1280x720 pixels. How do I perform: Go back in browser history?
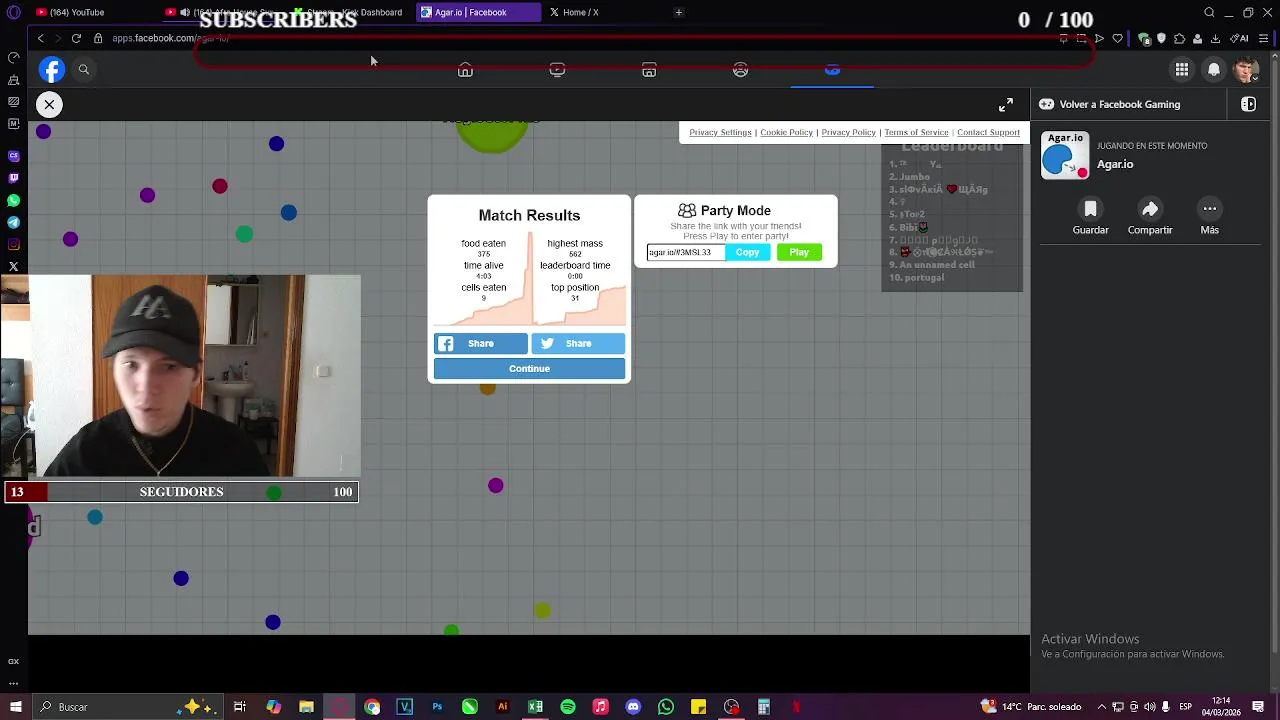[x=40, y=38]
